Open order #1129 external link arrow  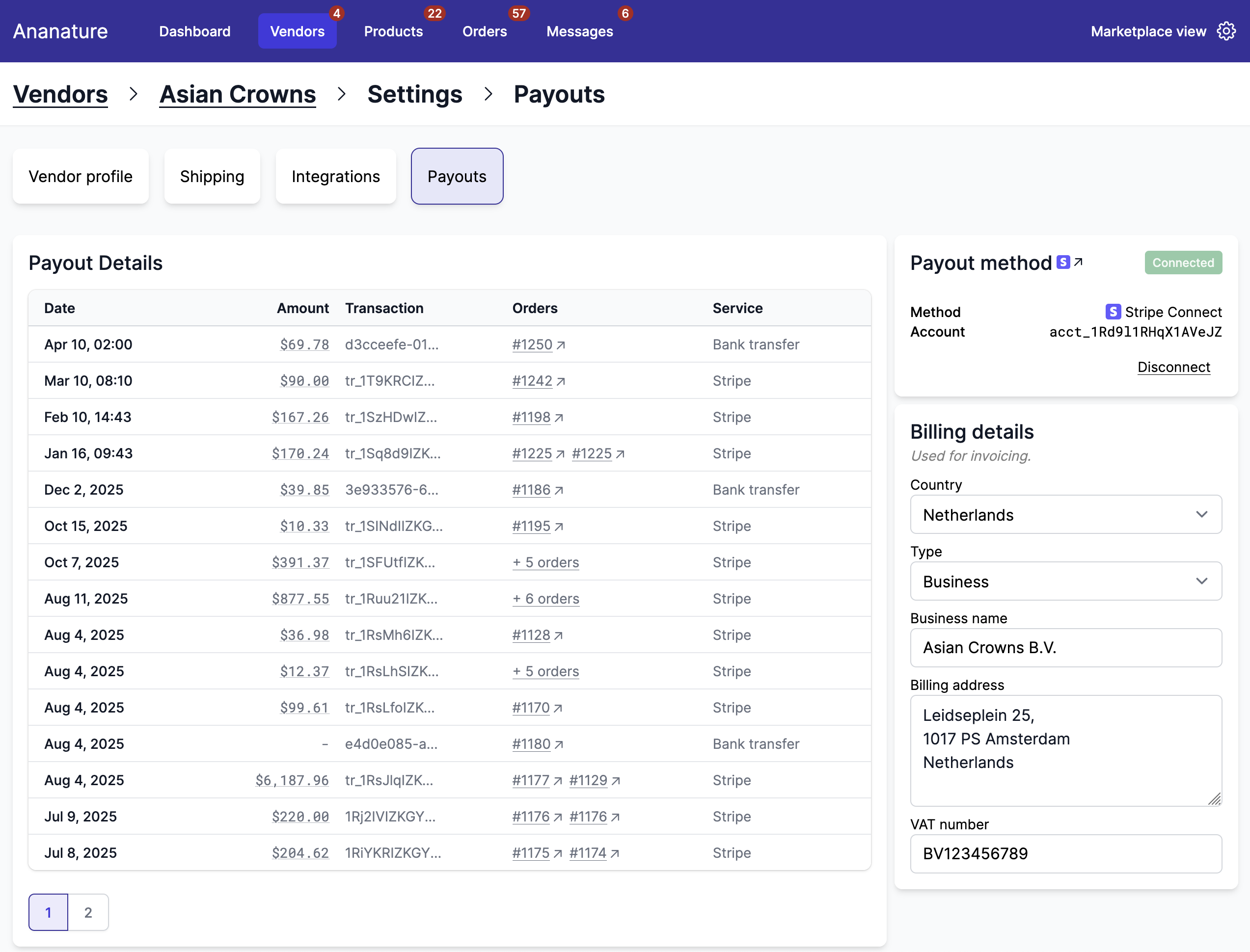616,781
